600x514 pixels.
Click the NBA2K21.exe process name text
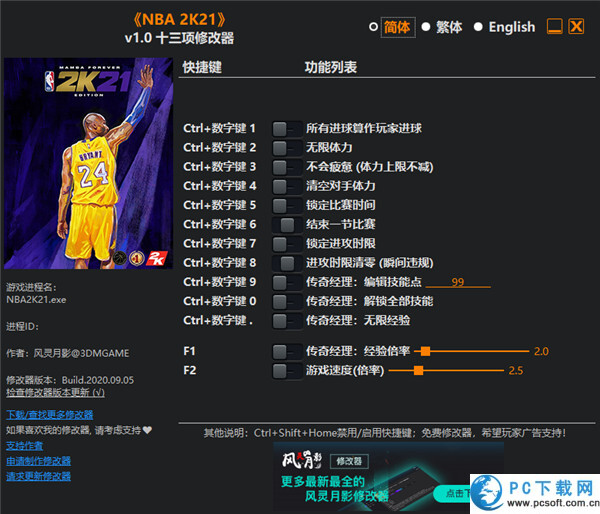[36, 300]
